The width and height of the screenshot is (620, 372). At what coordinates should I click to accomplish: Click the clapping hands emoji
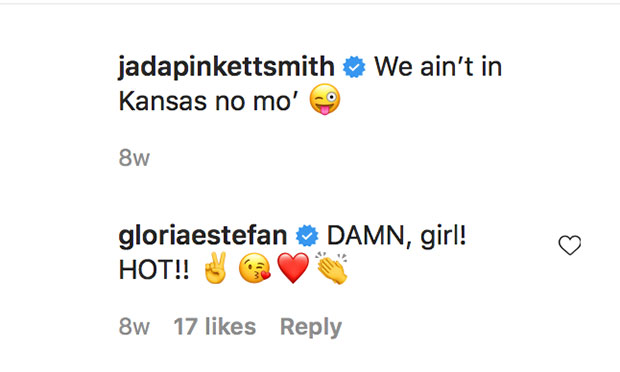pos(331,268)
